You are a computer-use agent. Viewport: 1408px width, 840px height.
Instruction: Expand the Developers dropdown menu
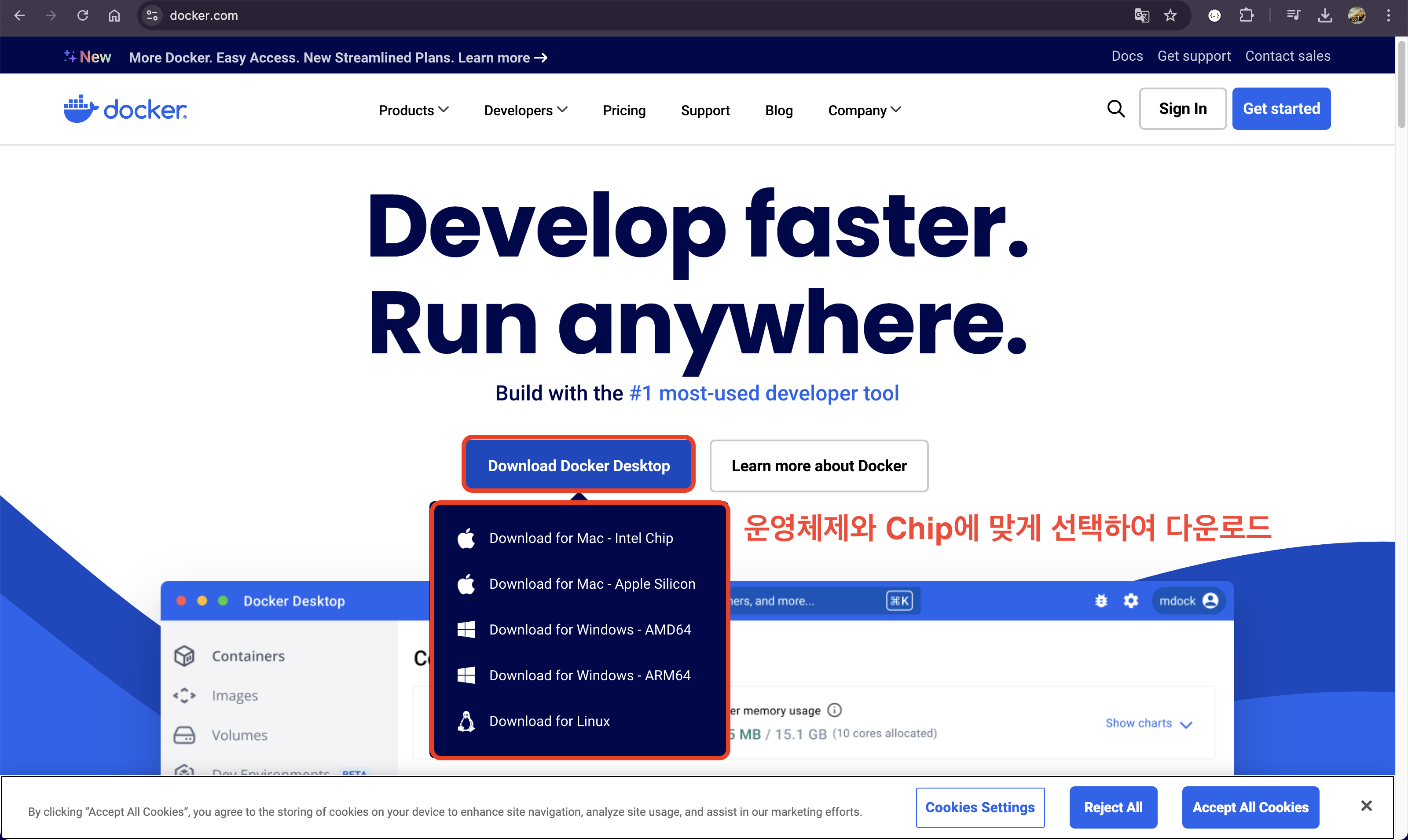[525, 110]
